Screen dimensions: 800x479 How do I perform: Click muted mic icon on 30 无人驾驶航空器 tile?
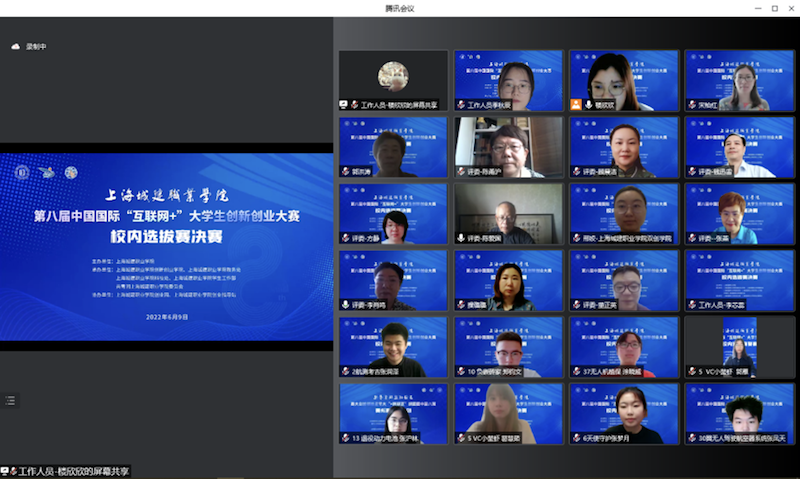coord(692,438)
